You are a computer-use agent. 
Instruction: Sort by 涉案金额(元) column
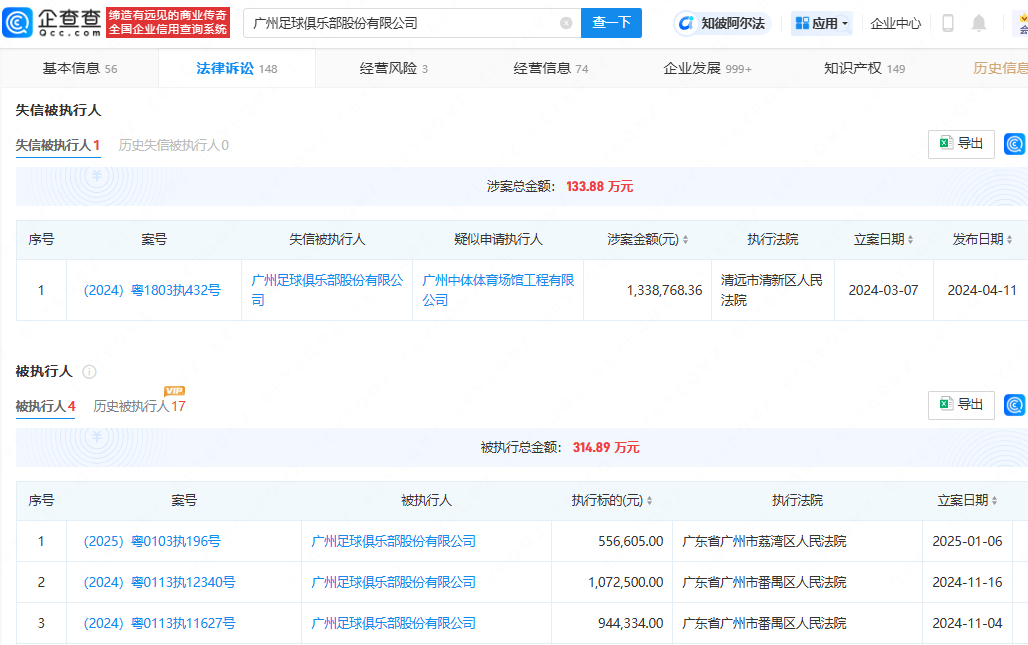(x=686, y=240)
